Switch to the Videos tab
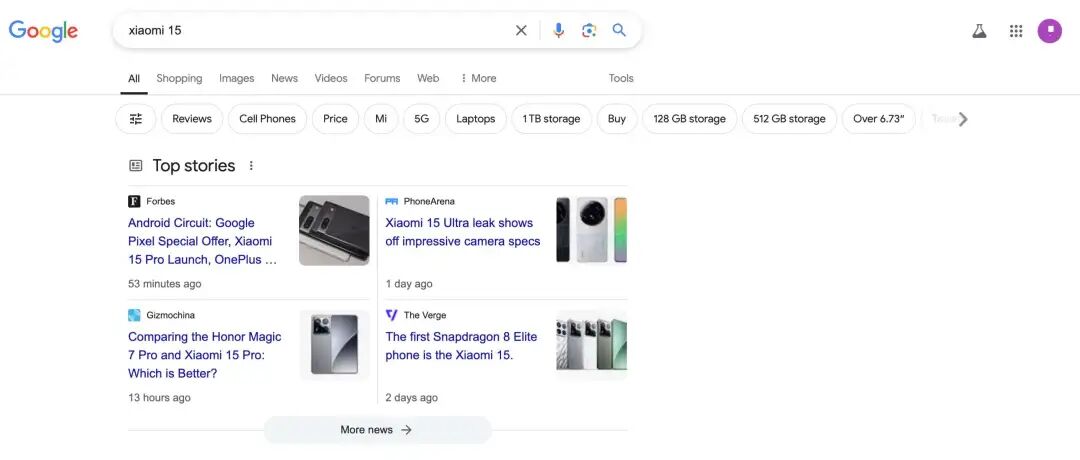 pyautogui.click(x=331, y=79)
